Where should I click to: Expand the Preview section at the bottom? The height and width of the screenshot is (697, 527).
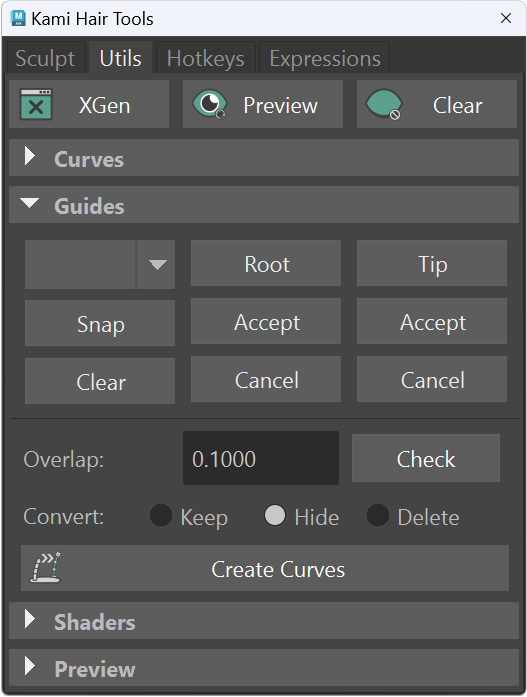pyautogui.click(x=264, y=668)
